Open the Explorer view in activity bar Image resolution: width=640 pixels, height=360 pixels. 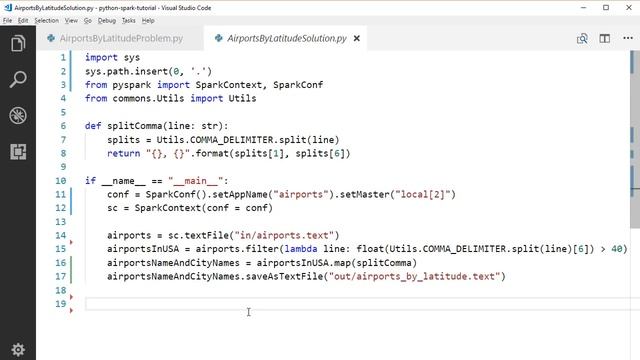point(18,43)
